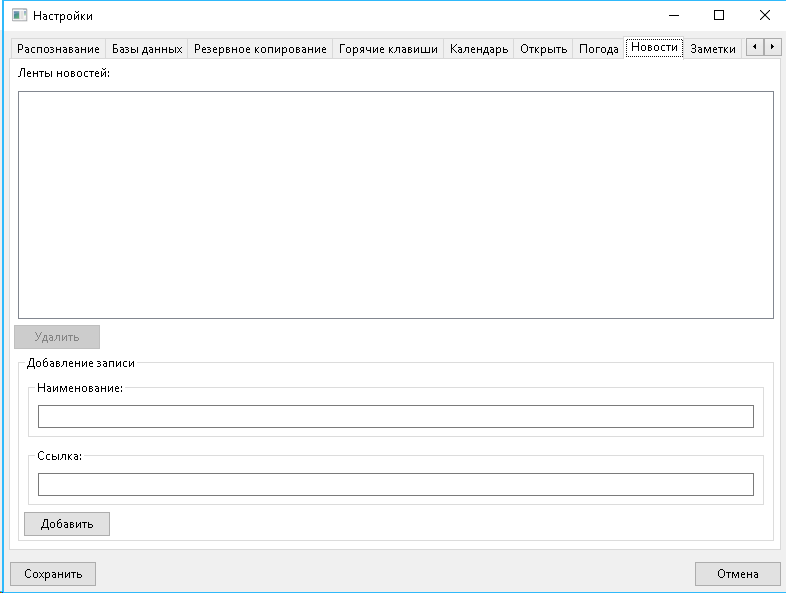Image resolution: width=786 pixels, height=593 pixels.
Task: Click the Ссылка input field
Action: pyautogui.click(x=395, y=484)
